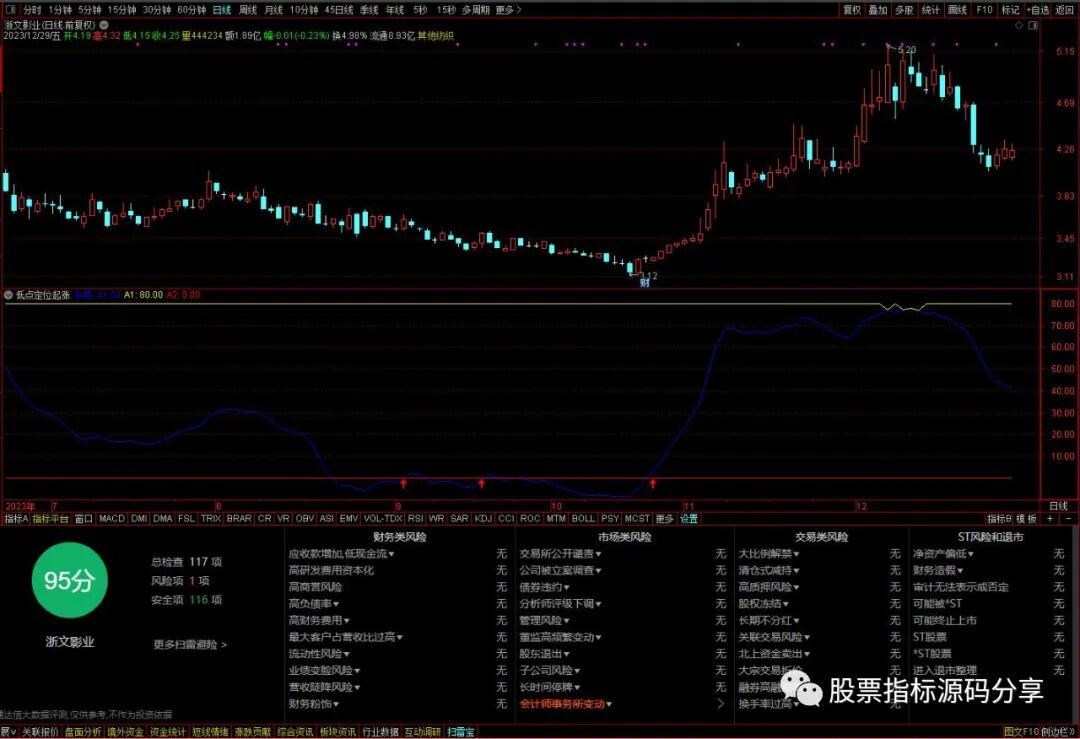Open the 资金统计 bottom tab
This screenshot has width=1080, height=739.
tap(167, 731)
